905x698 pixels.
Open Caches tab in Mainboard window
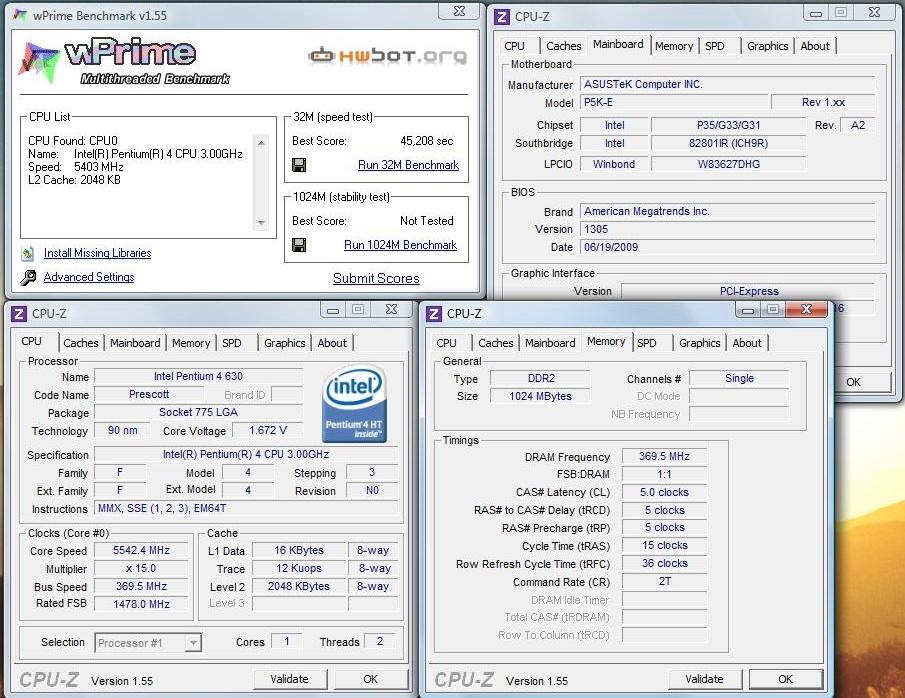pos(564,46)
